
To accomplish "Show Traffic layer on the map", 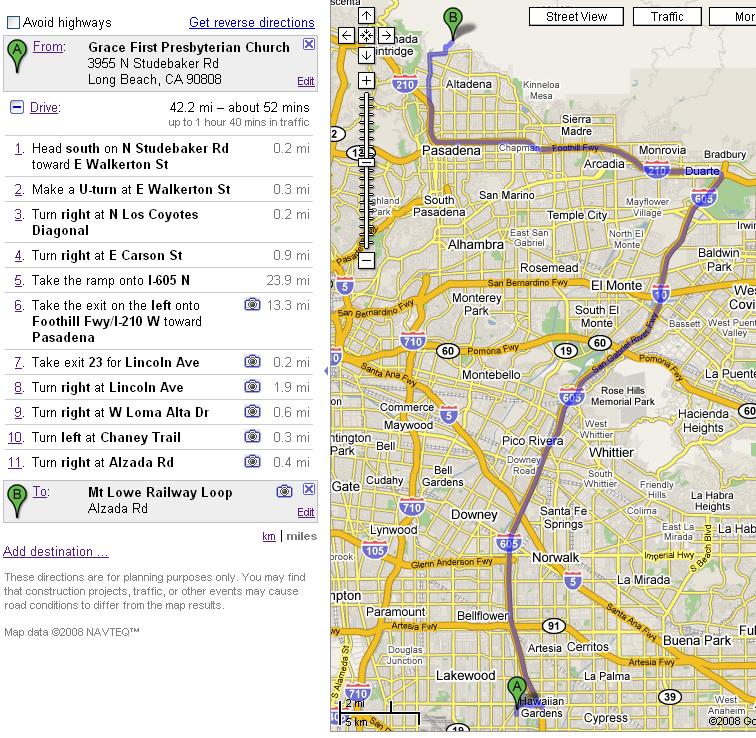I will point(667,17).
